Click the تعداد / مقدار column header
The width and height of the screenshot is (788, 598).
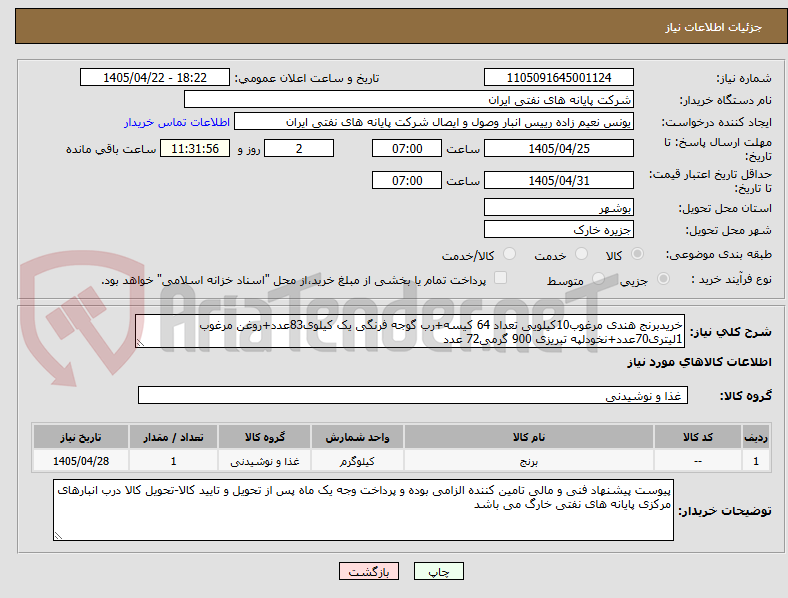[x=173, y=437]
